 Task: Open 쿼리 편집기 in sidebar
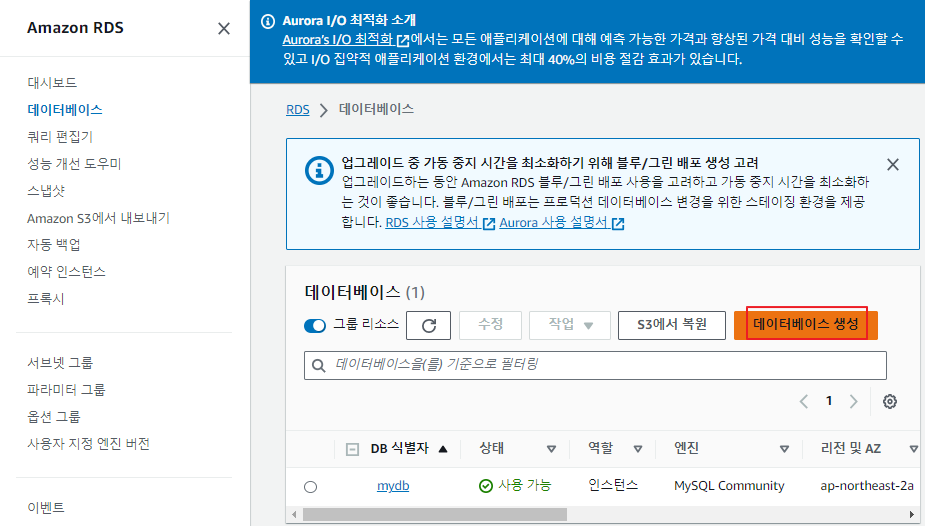click(60, 137)
